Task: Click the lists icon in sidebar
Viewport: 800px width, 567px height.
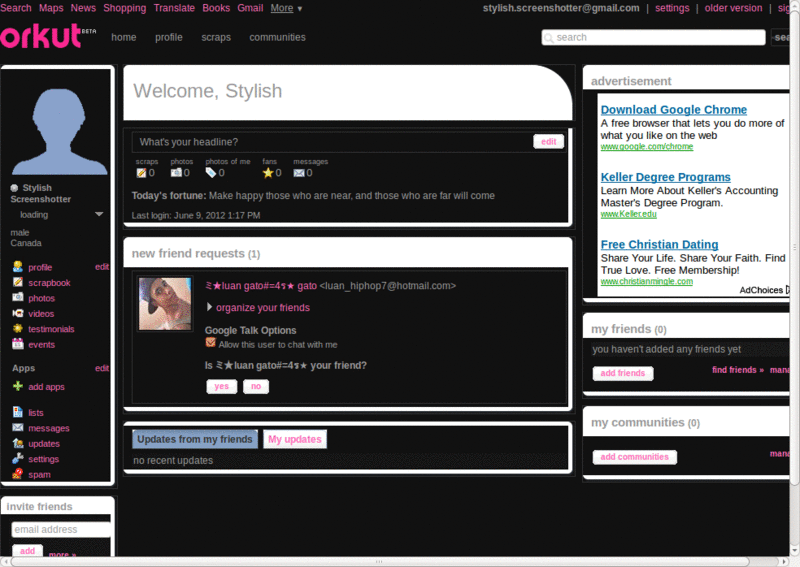Action: pyautogui.click(x=18, y=411)
